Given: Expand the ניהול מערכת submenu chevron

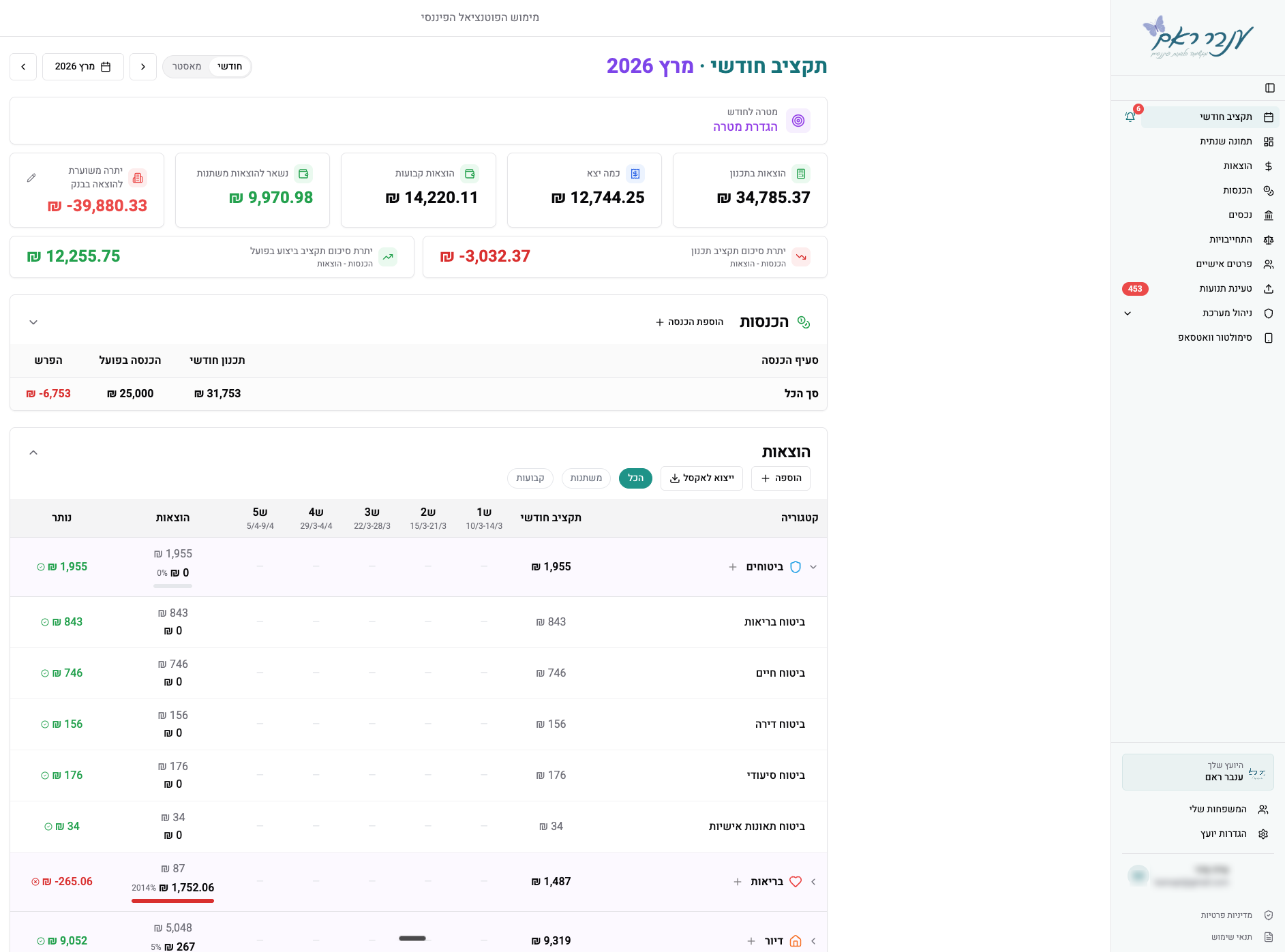Looking at the screenshot, I should [x=1128, y=313].
